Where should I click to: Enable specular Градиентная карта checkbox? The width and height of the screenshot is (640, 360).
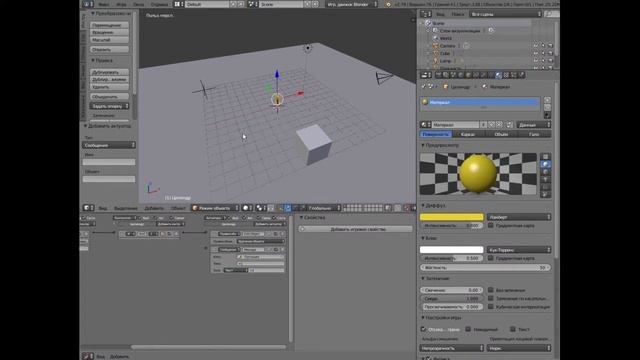[x=491, y=258]
